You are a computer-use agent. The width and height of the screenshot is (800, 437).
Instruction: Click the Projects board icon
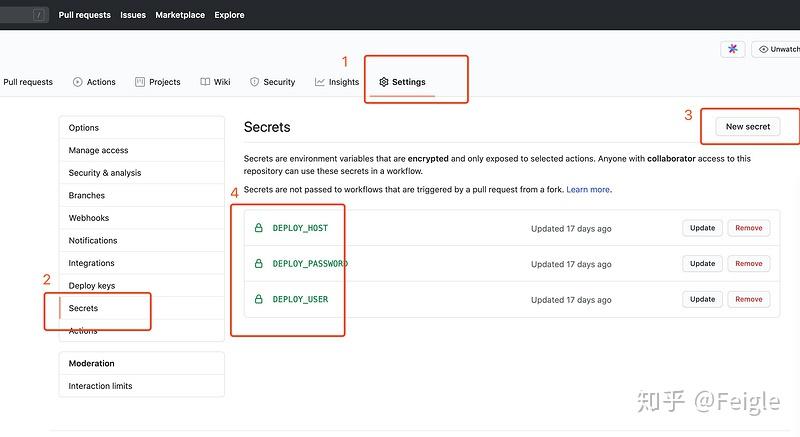pyautogui.click(x=140, y=82)
